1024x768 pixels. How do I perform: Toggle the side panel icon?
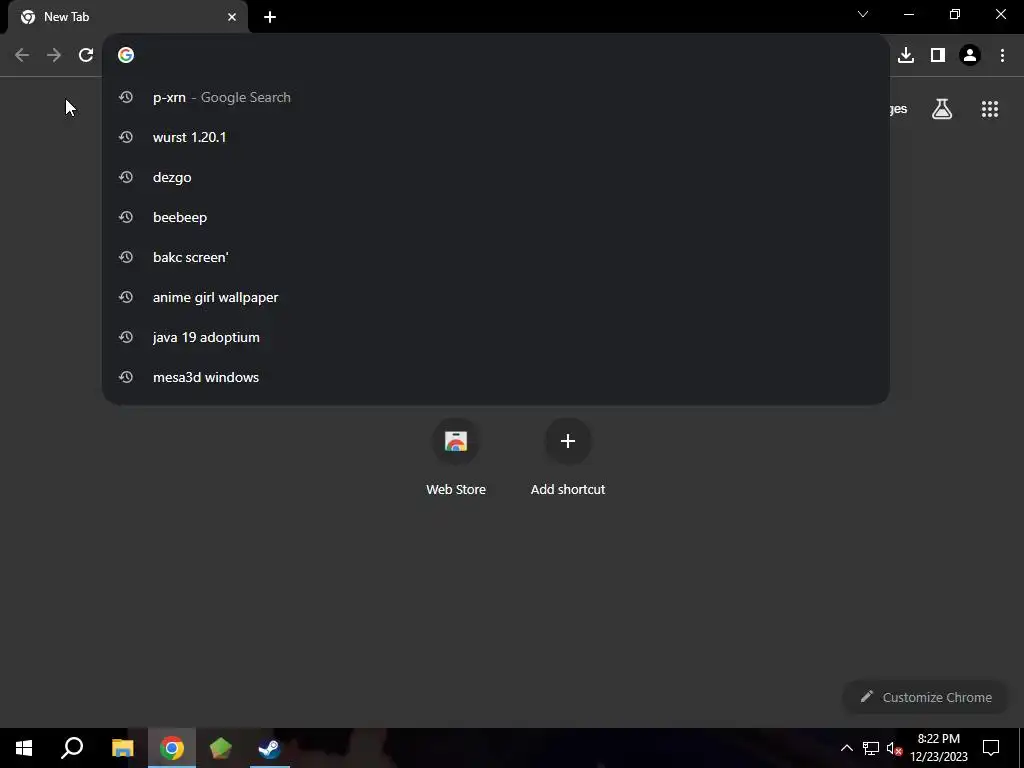point(938,55)
